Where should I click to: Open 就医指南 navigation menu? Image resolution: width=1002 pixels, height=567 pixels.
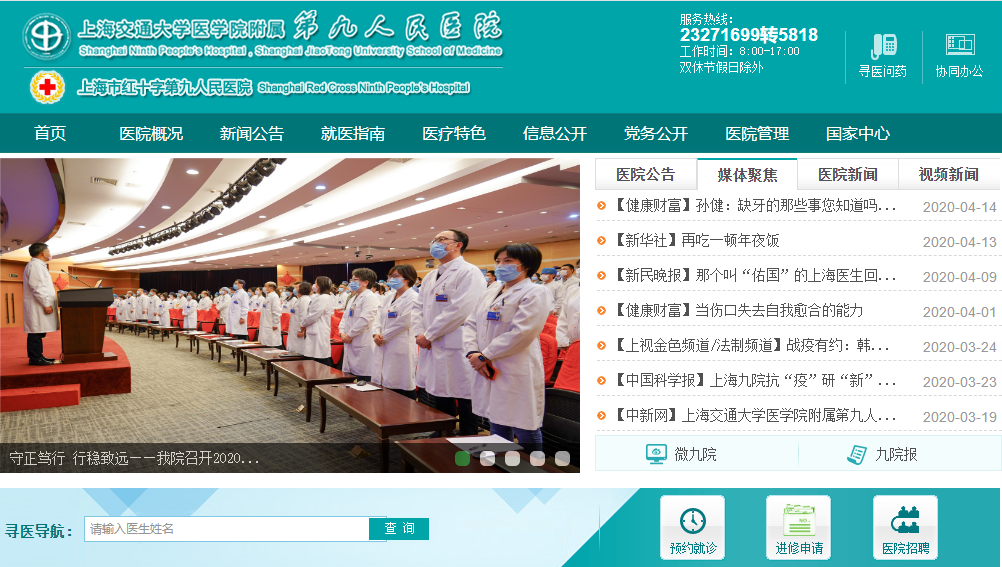(x=353, y=134)
